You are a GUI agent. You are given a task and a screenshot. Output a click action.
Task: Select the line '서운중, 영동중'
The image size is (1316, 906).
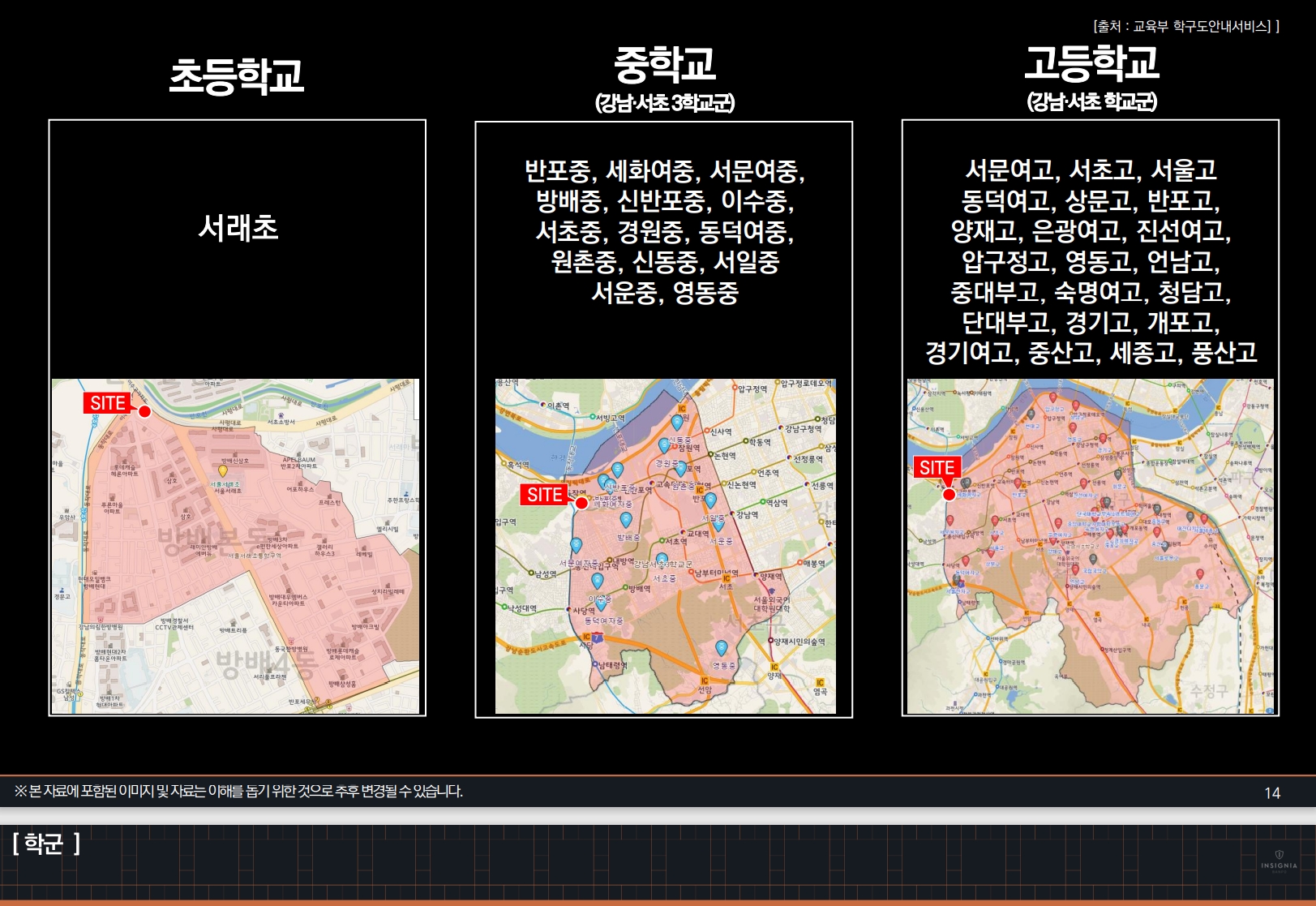pos(665,292)
